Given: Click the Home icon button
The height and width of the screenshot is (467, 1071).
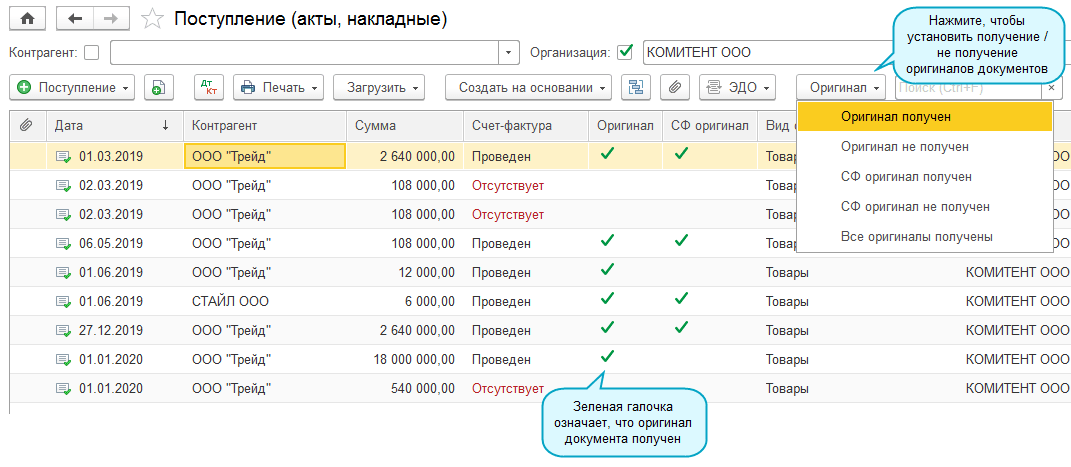Looking at the screenshot, I should 26,19.
